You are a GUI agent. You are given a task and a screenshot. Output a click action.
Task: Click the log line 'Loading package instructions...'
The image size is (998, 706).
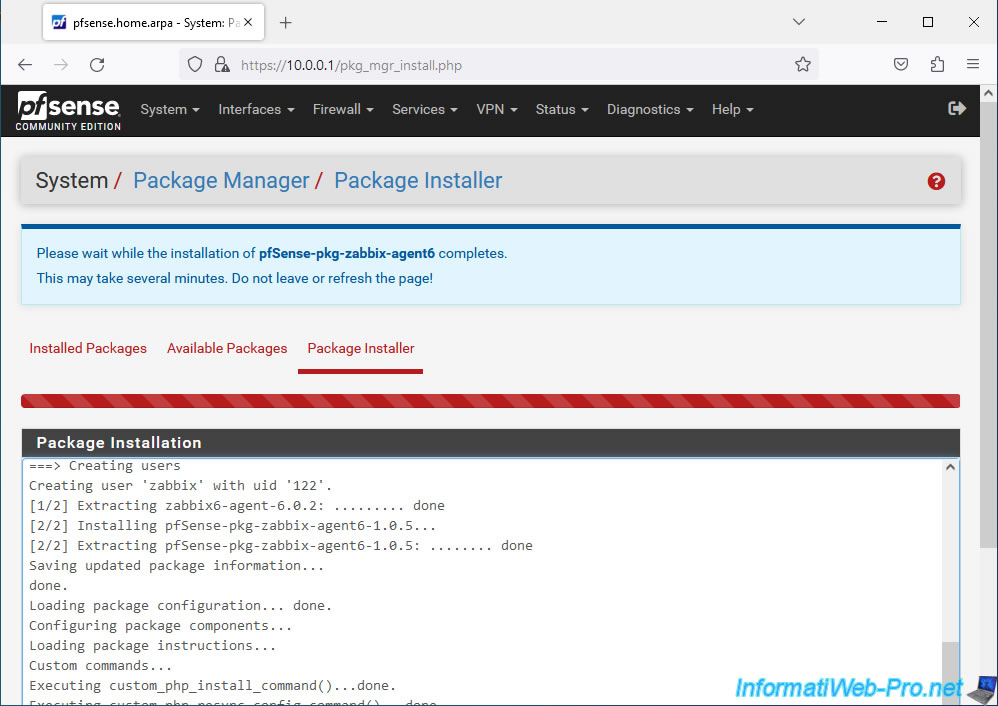[153, 646]
